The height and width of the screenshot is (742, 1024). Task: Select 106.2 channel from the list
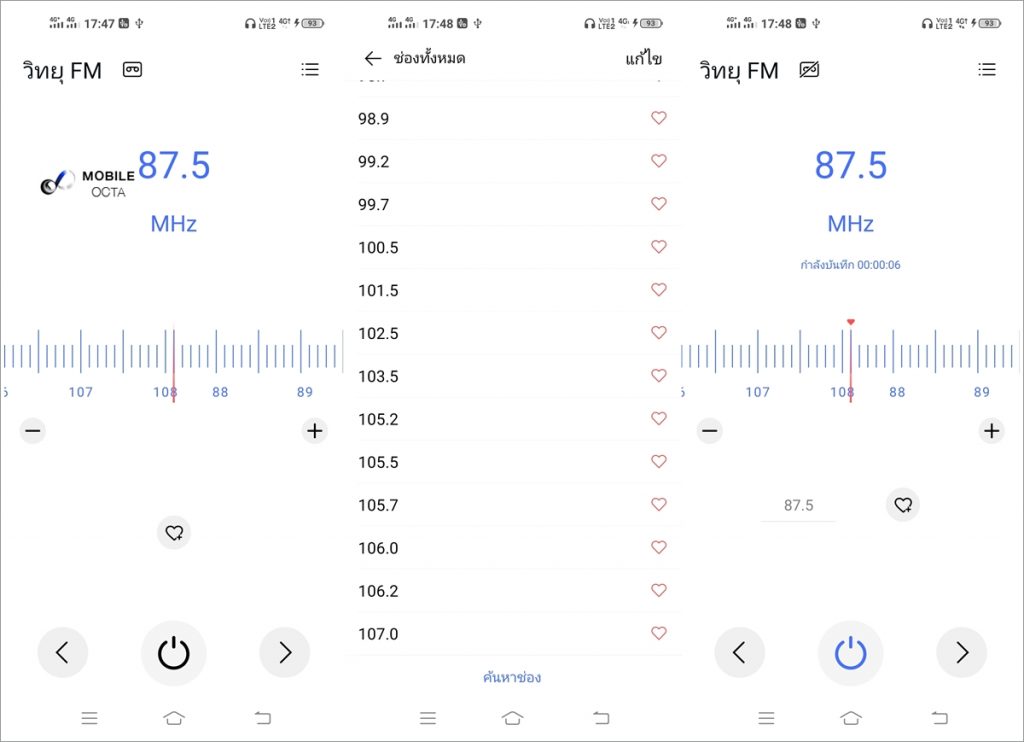click(378, 591)
